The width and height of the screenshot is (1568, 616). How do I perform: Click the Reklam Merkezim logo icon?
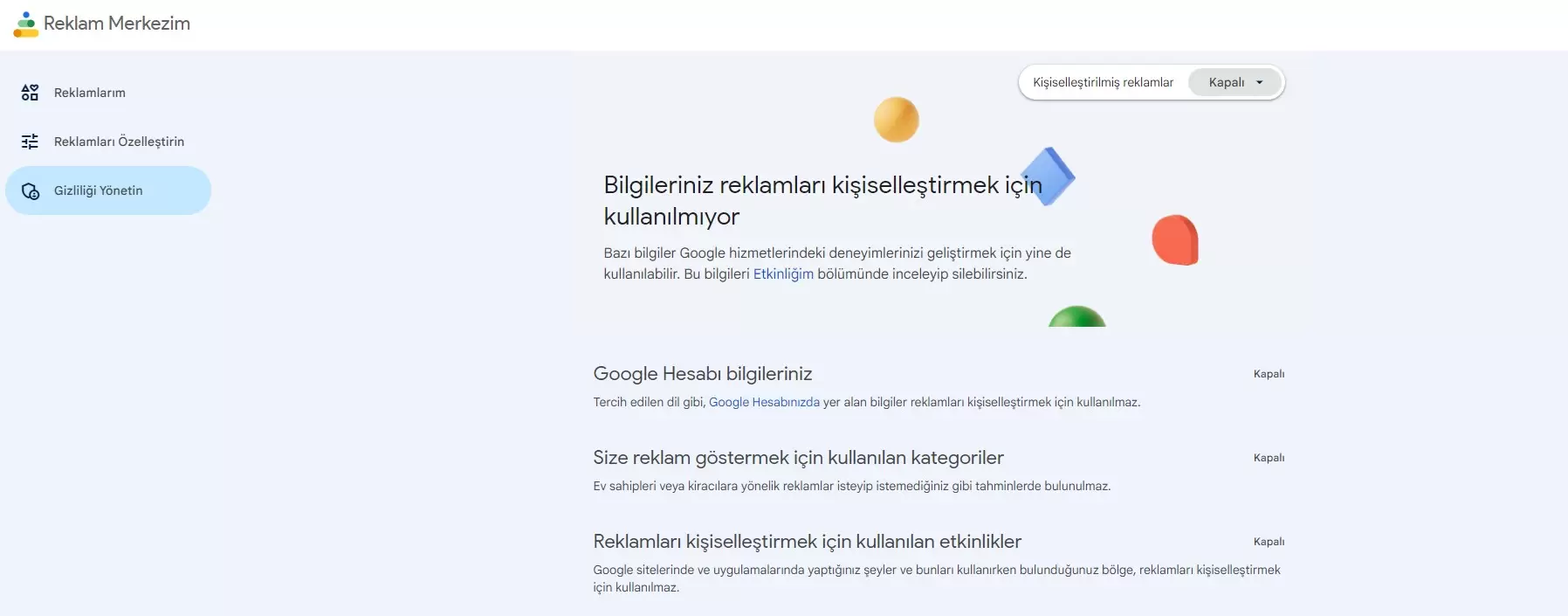[26, 24]
